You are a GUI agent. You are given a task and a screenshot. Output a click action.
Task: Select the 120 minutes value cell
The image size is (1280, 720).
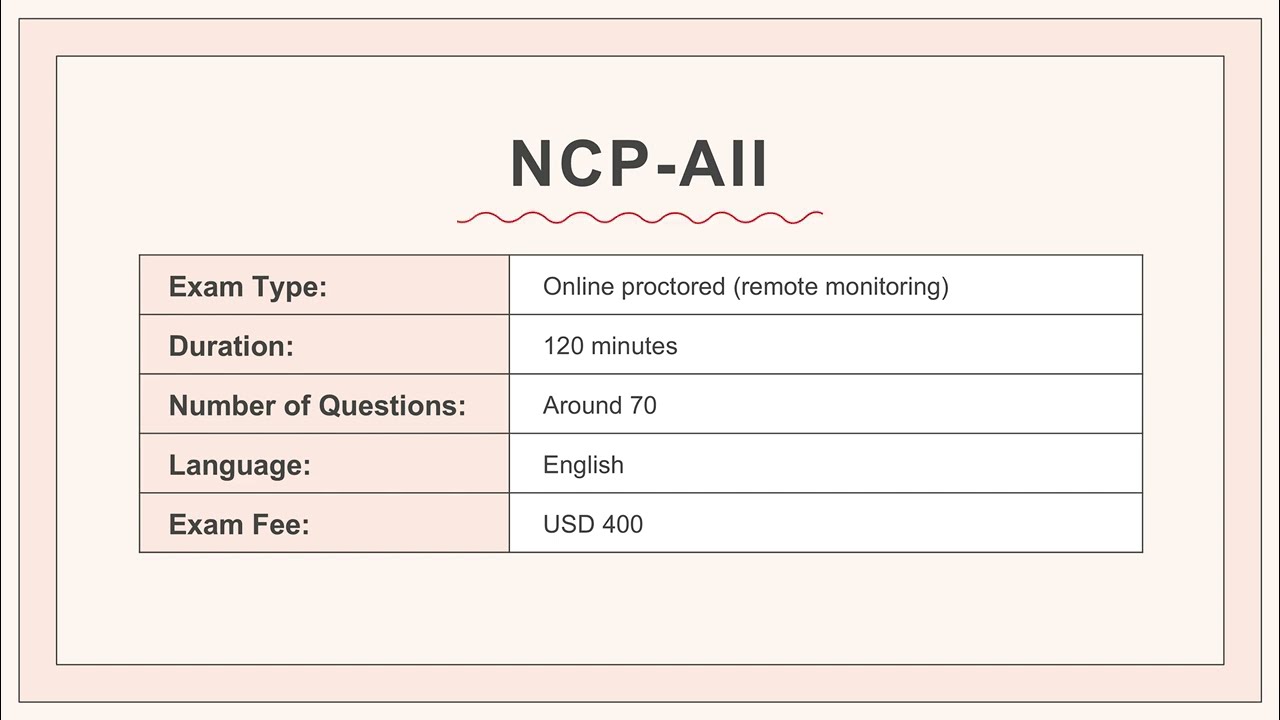point(826,345)
